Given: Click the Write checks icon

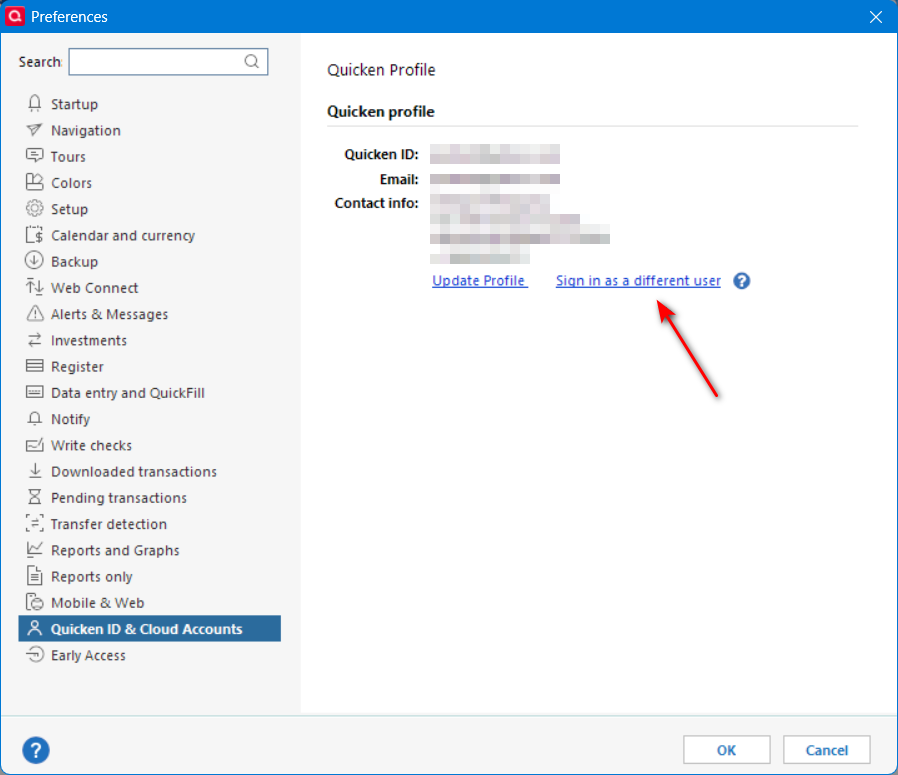Looking at the screenshot, I should tap(34, 444).
